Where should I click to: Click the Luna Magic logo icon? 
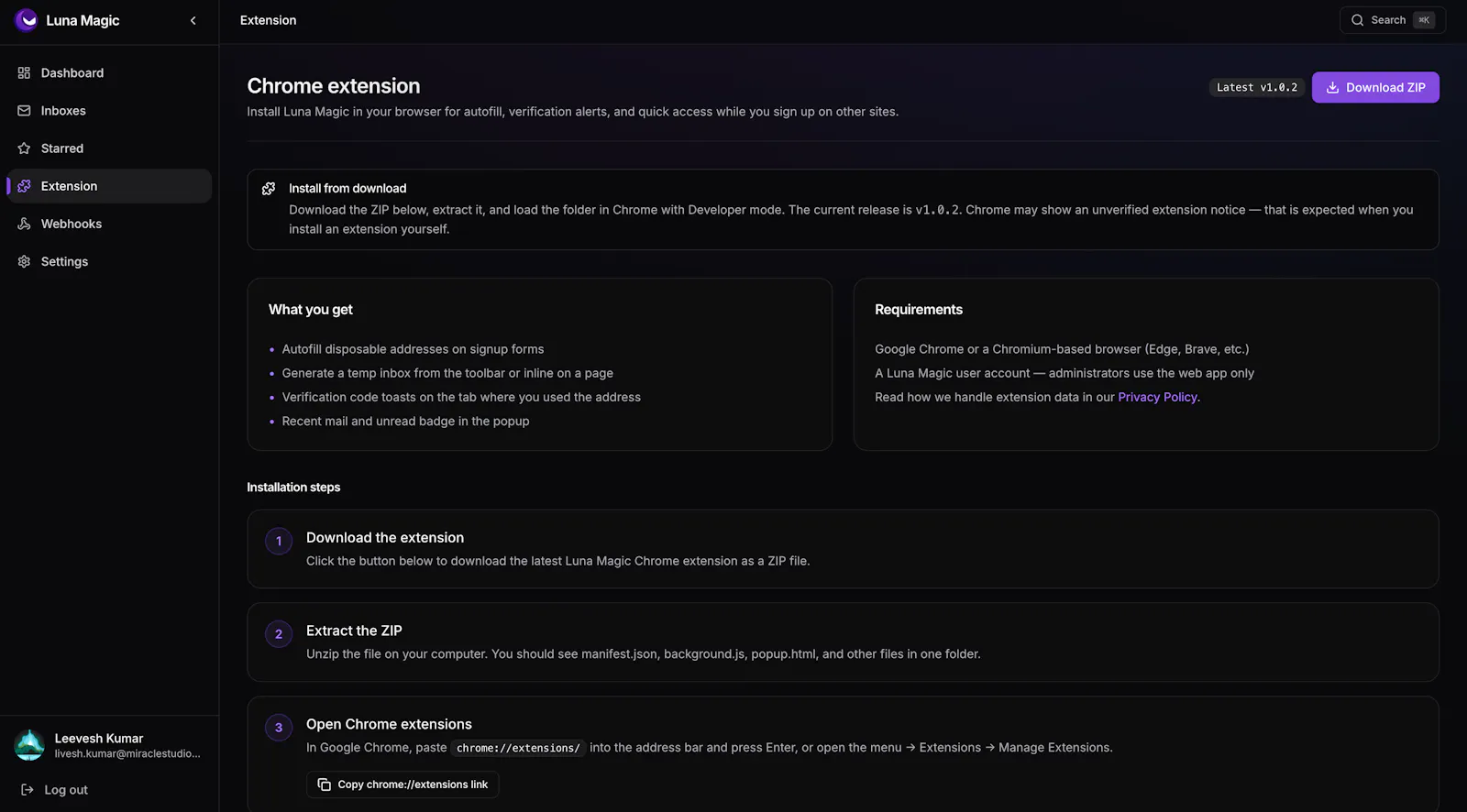point(27,20)
